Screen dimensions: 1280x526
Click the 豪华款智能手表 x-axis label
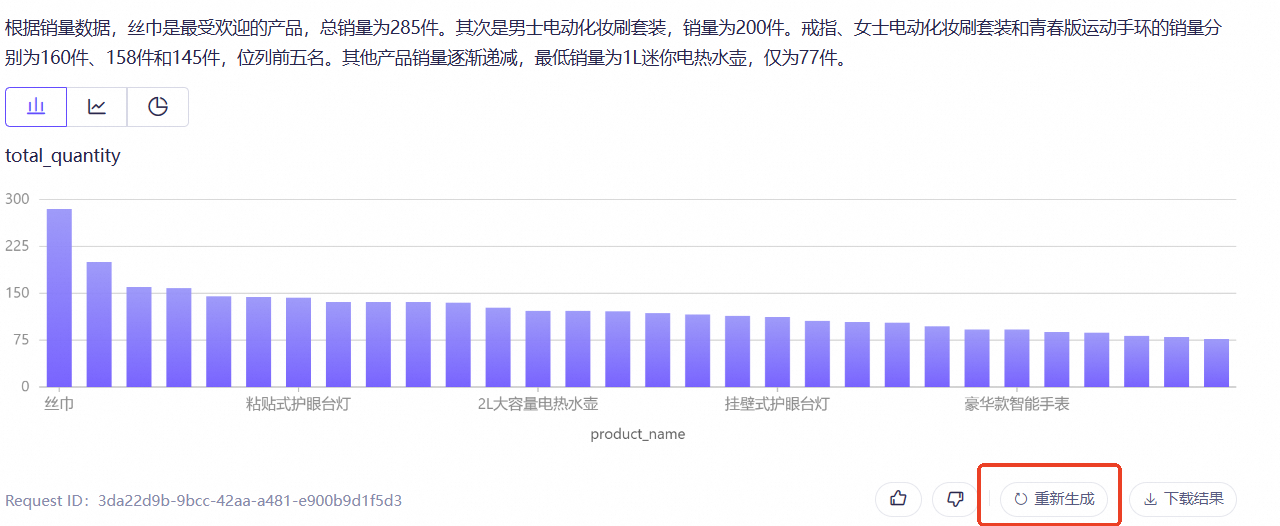tap(1017, 405)
